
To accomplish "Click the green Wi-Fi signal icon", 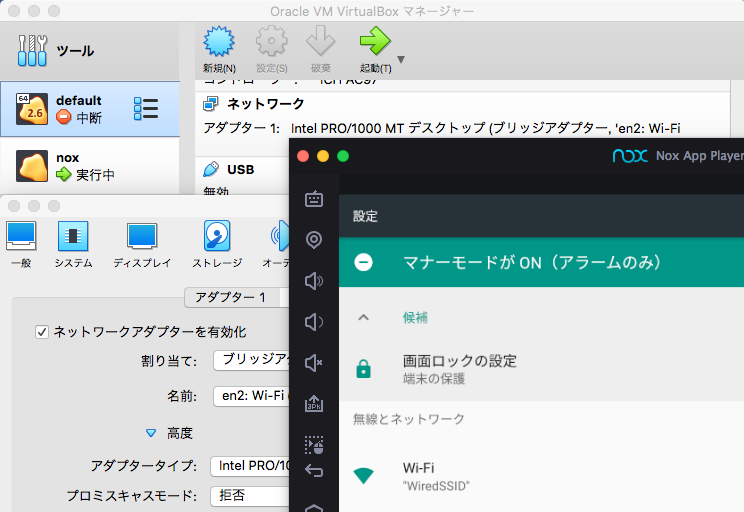I will click(363, 475).
